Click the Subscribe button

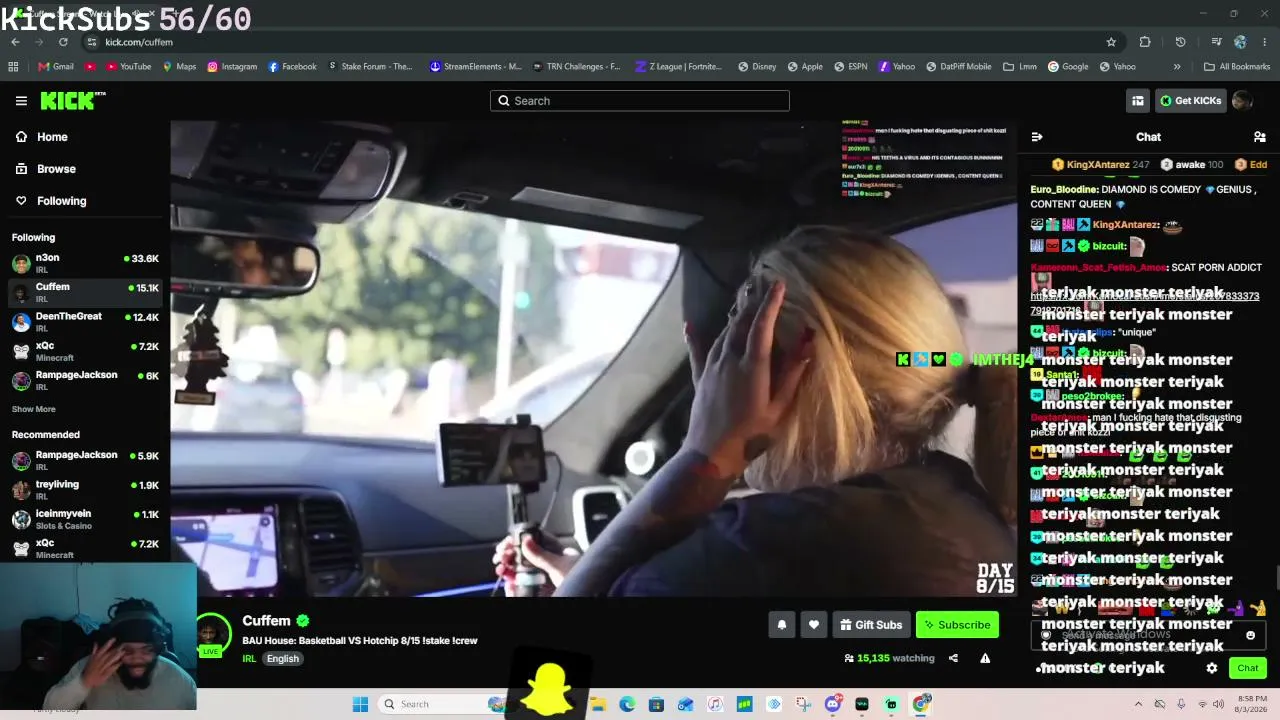click(957, 625)
